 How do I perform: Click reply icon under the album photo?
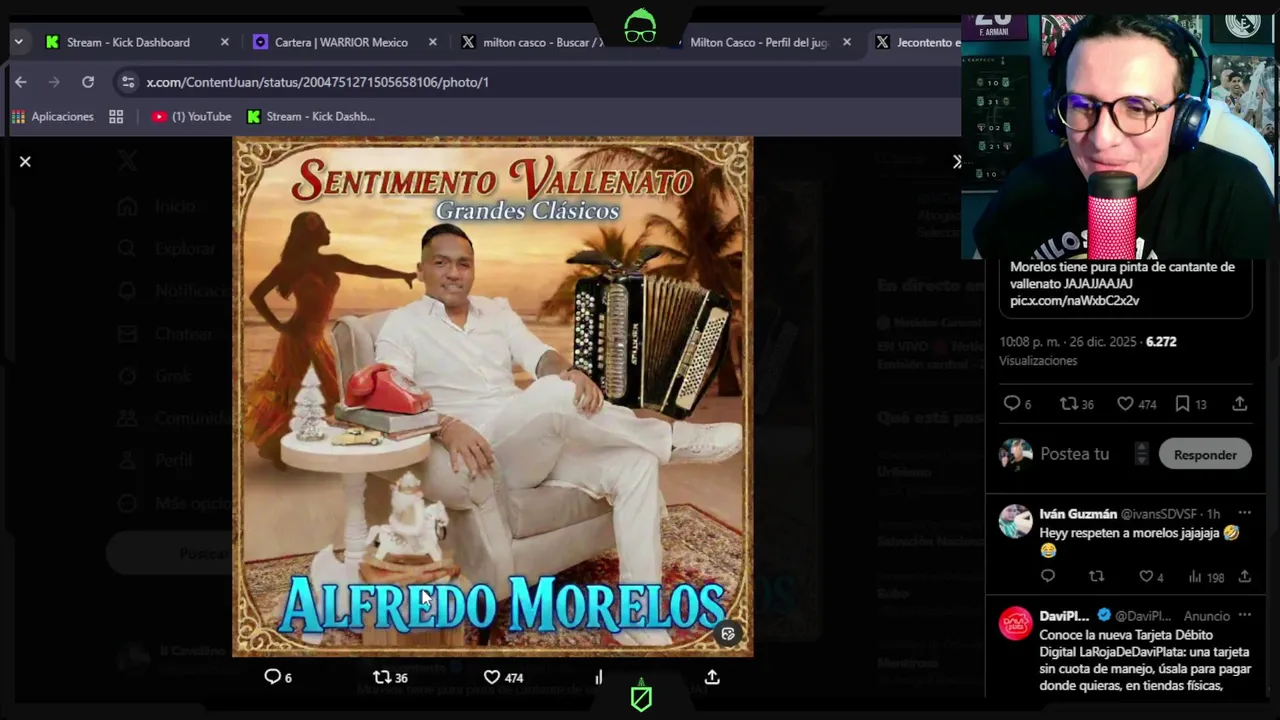[272, 677]
